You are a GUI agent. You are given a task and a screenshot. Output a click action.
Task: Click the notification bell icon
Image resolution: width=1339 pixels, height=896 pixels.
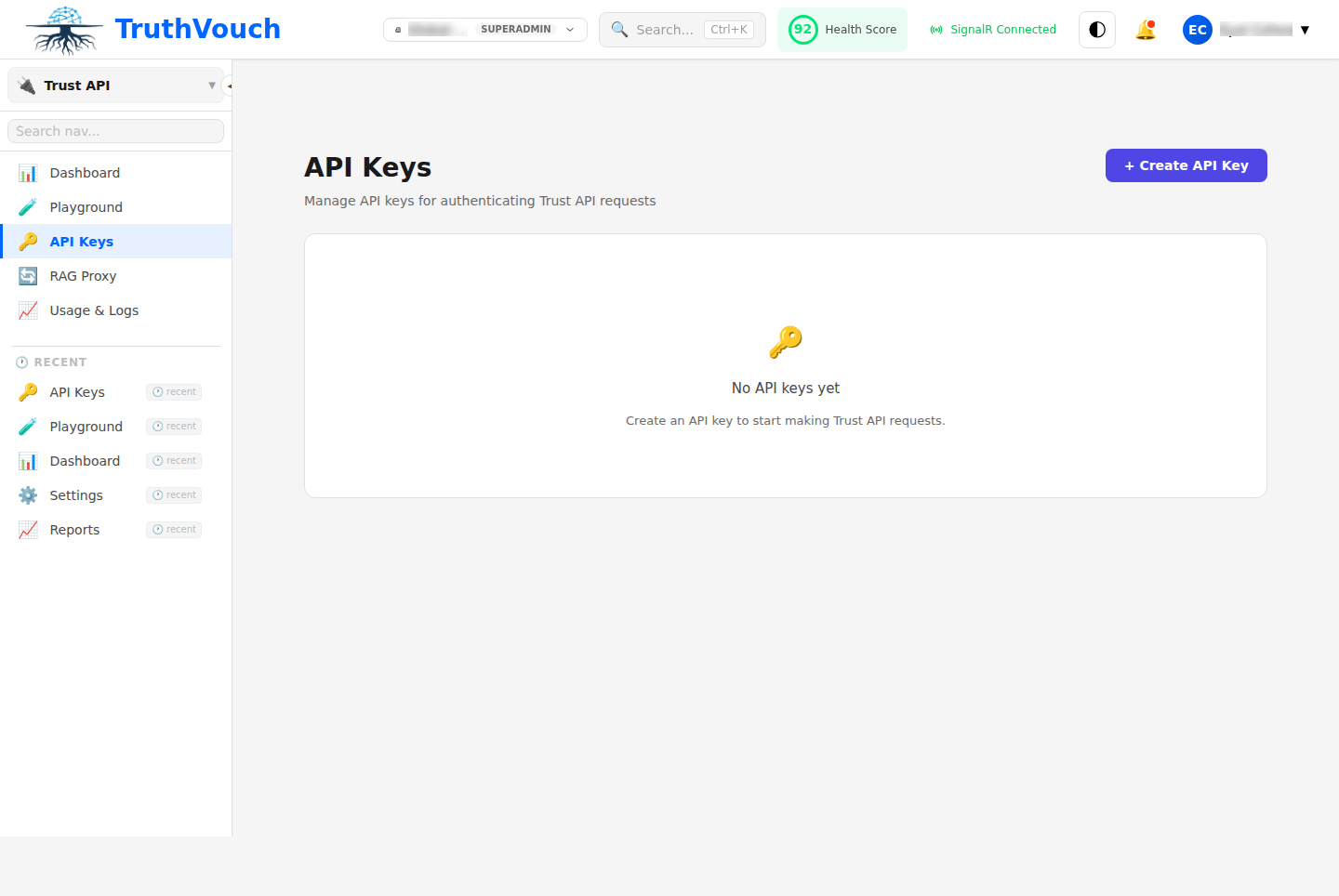coord(1146,29)
